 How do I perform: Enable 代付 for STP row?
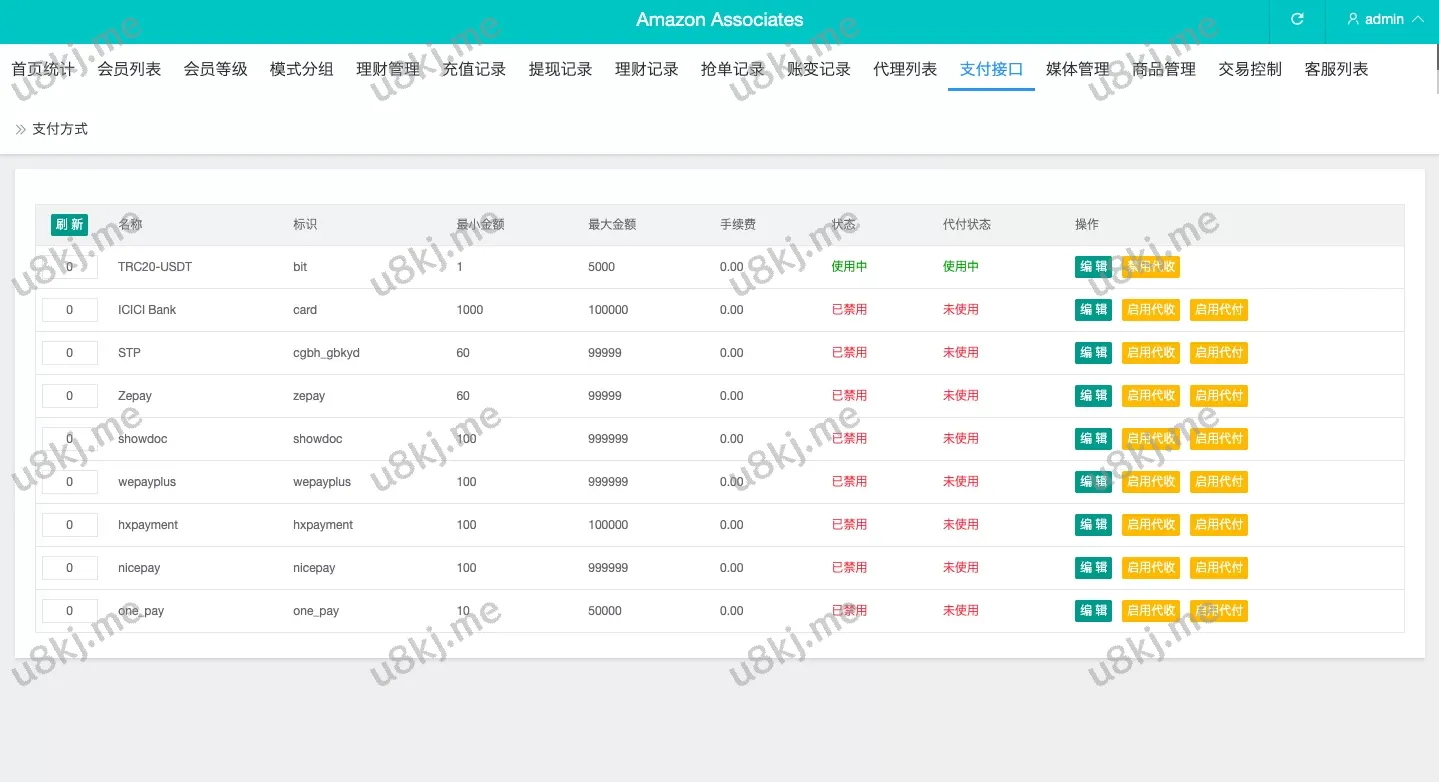tap(1218, 353)
